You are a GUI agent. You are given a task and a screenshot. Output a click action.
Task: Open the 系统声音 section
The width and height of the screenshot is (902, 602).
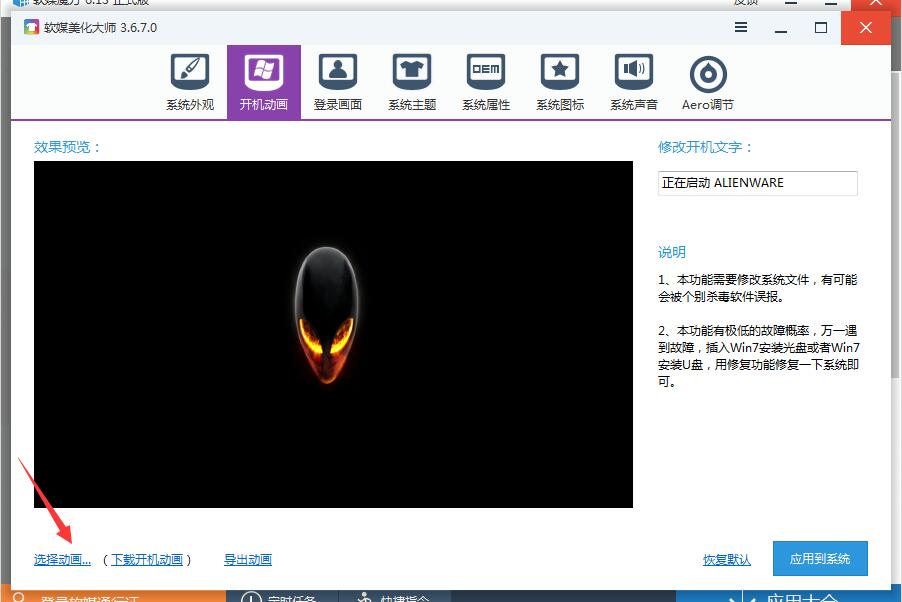(x=634, y=82)
